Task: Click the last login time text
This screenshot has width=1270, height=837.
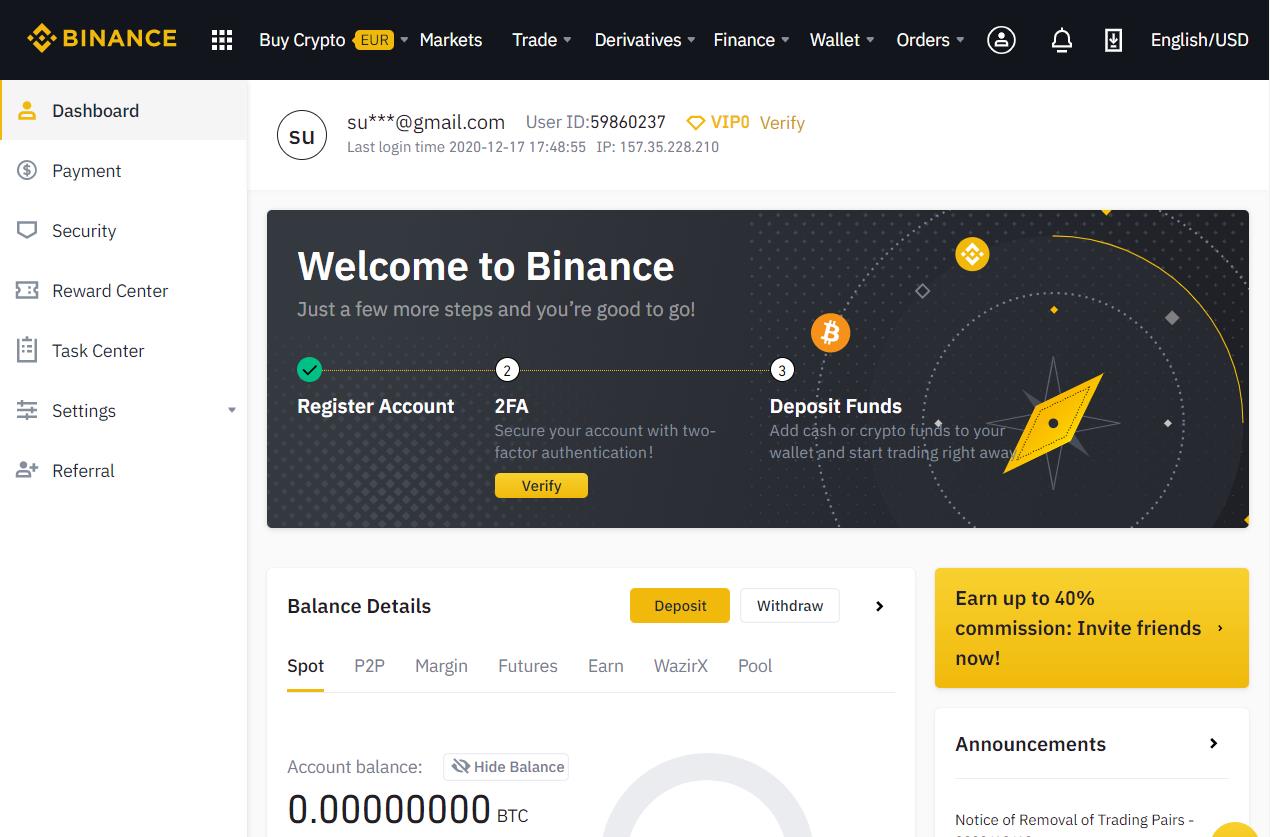Action: (466, 147)
